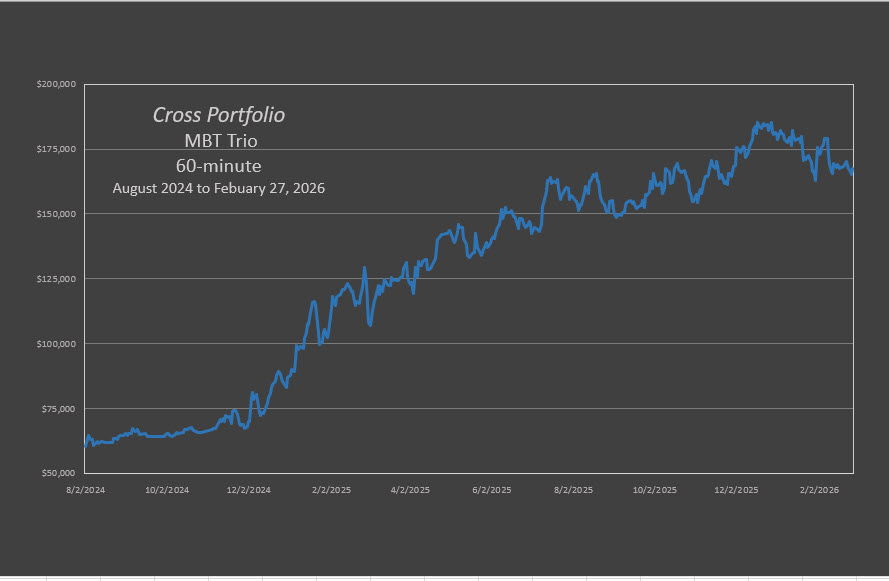
Task: Select the $125,000 y-axis label
Action: pyautogui.click(x=56, y=279)
